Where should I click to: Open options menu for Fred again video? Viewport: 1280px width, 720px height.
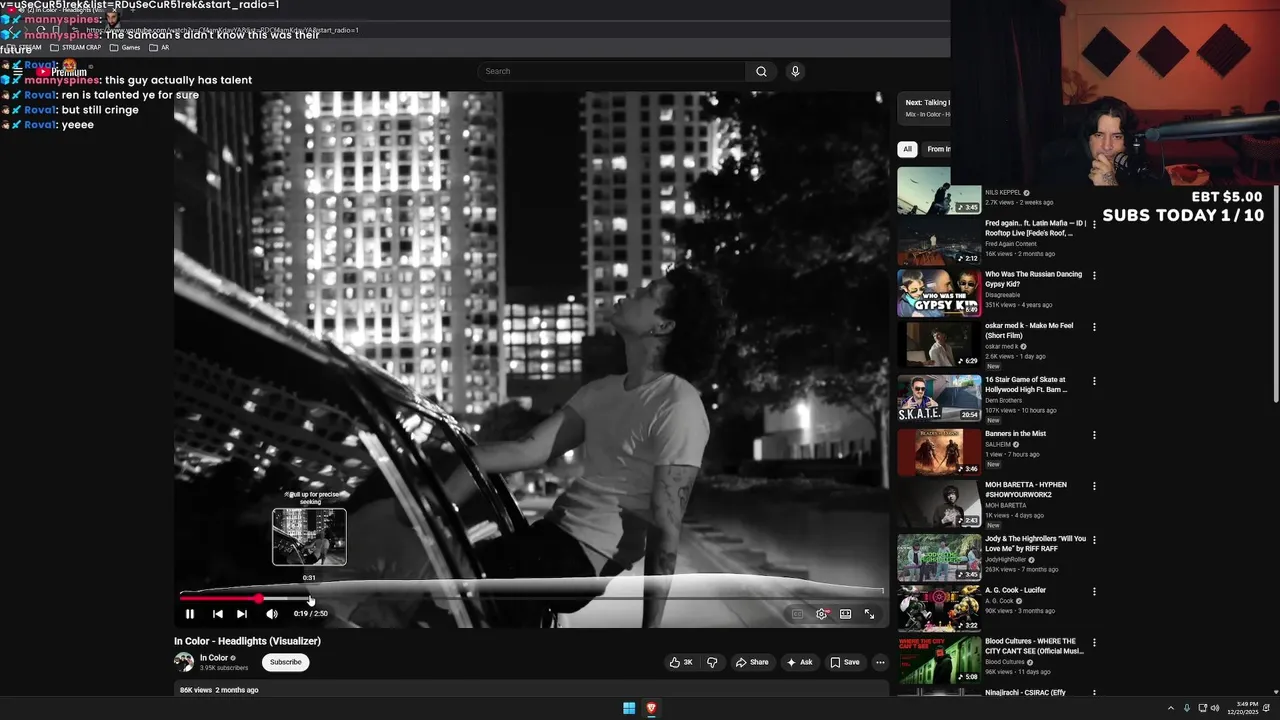point(1094,224)
